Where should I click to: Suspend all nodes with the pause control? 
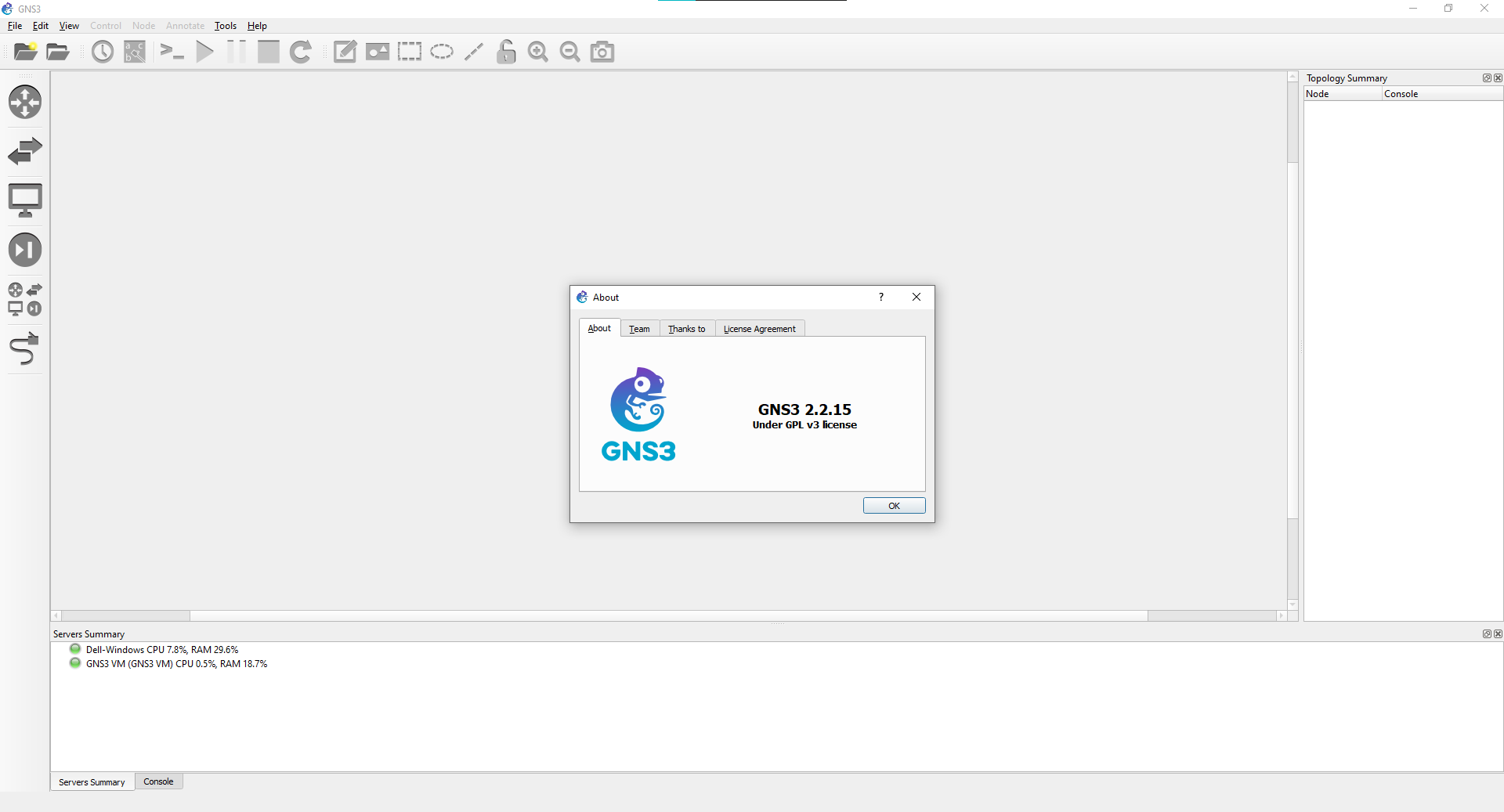click(236, 52)
